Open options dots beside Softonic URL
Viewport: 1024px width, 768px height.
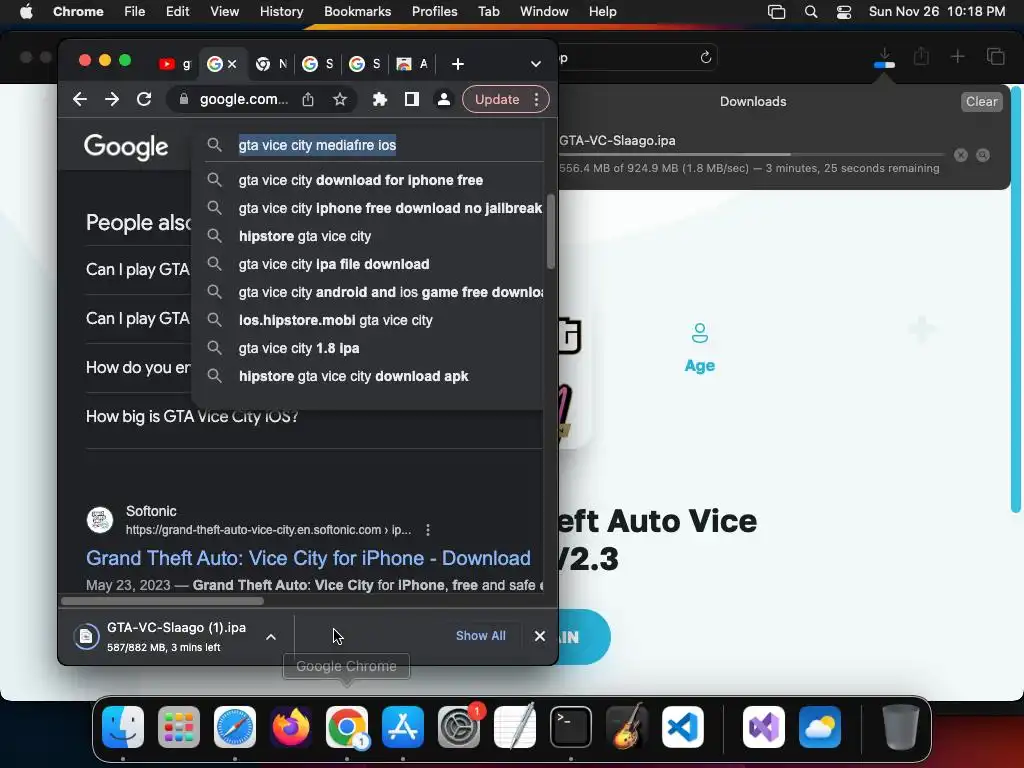428,530
